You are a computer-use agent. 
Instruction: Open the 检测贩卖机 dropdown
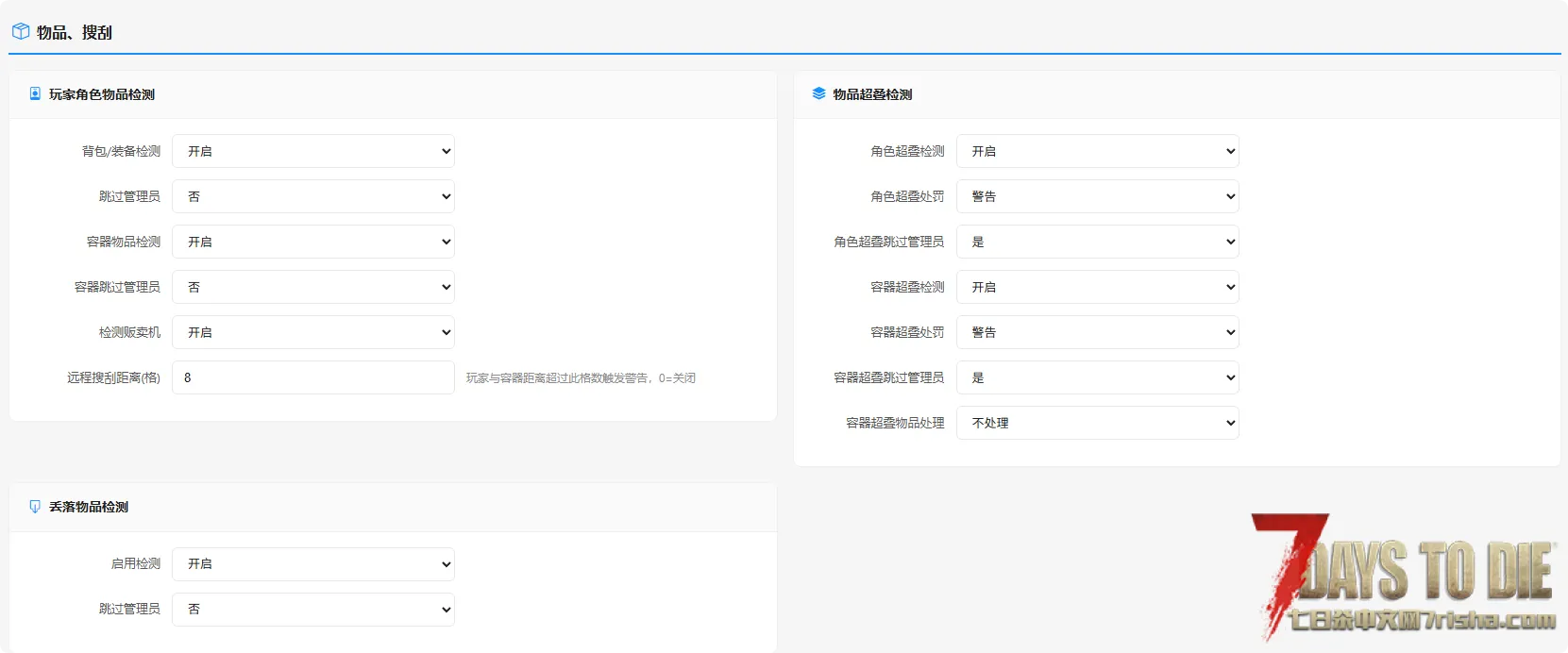(x=313, y=332)
